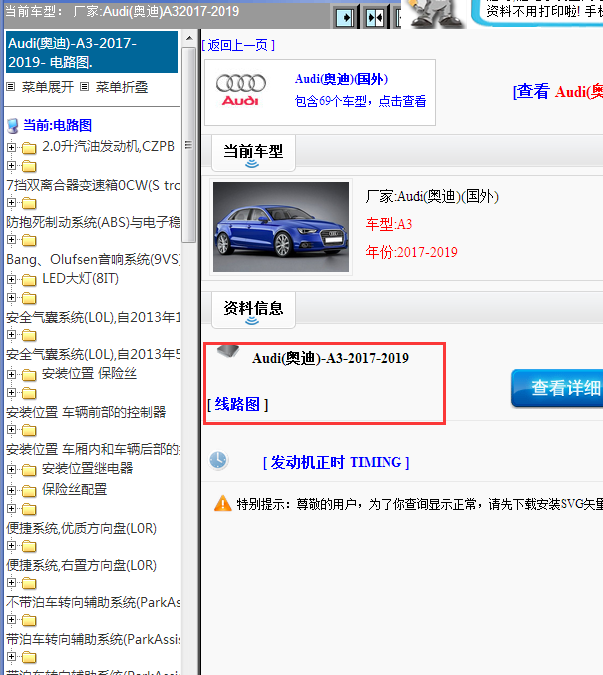Click the sidebar vertical scrollbar thumb

(189, 145)
